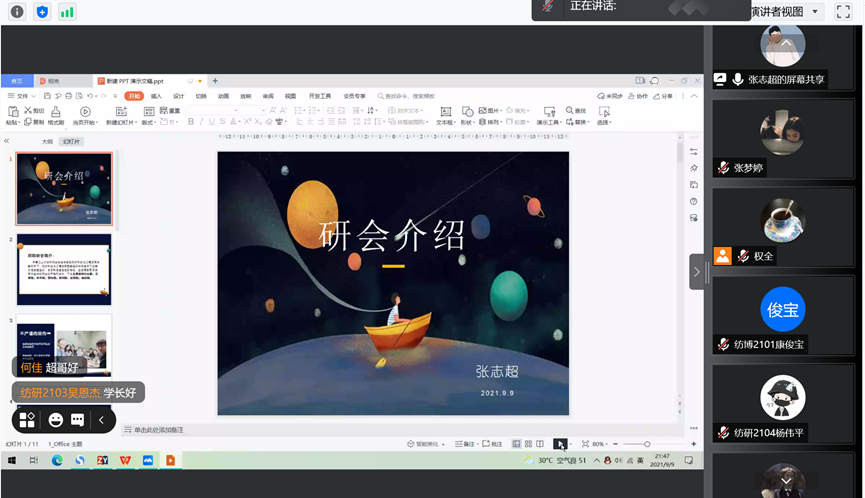Click the 格式刷 format painter icon
This screenshot has height=498, width=865.
click(56, 113)
